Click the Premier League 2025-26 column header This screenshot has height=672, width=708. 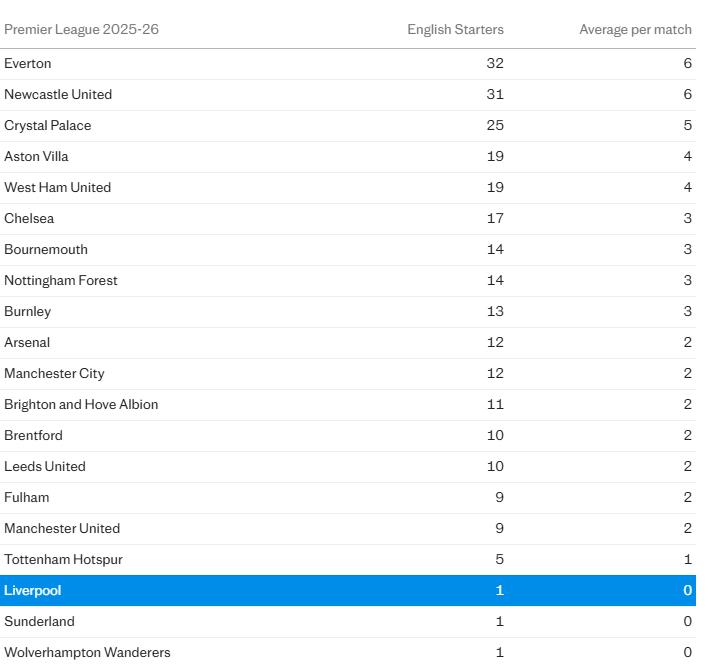point(81,29)
